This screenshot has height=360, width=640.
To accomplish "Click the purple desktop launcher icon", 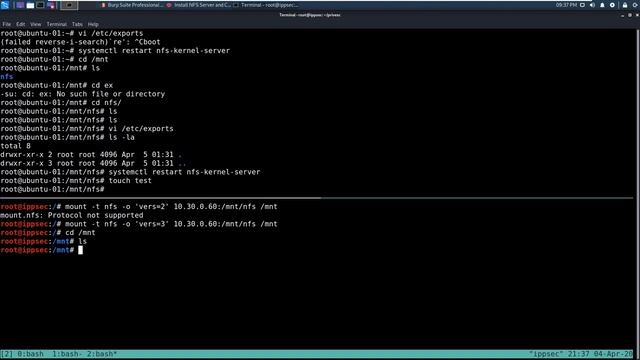I will pyautogui.click(x=20, y=5).
